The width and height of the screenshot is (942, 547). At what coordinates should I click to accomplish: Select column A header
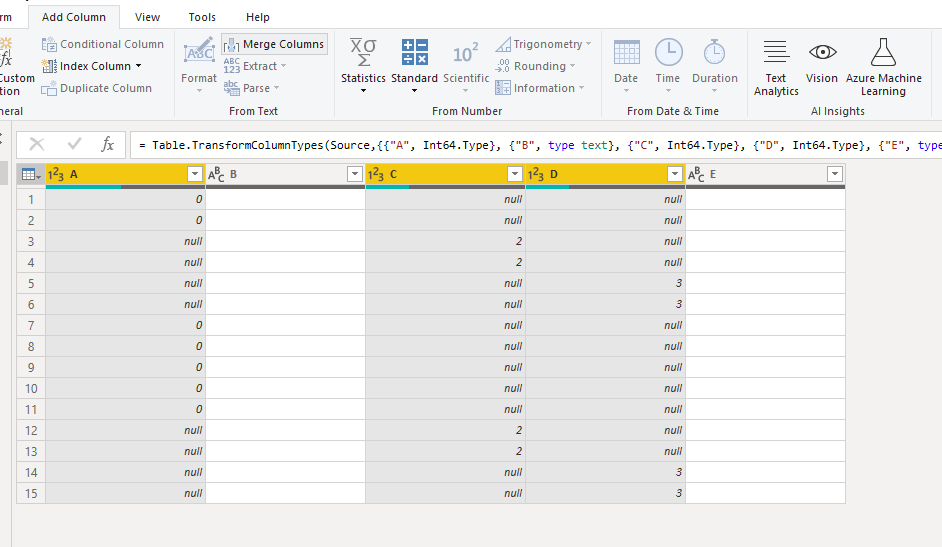pos(126,174)
